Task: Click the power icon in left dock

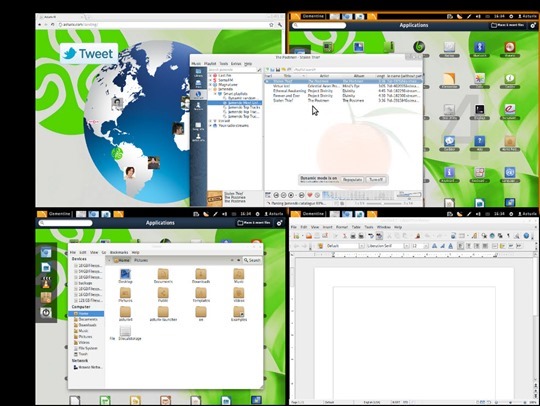Action: 46,312
